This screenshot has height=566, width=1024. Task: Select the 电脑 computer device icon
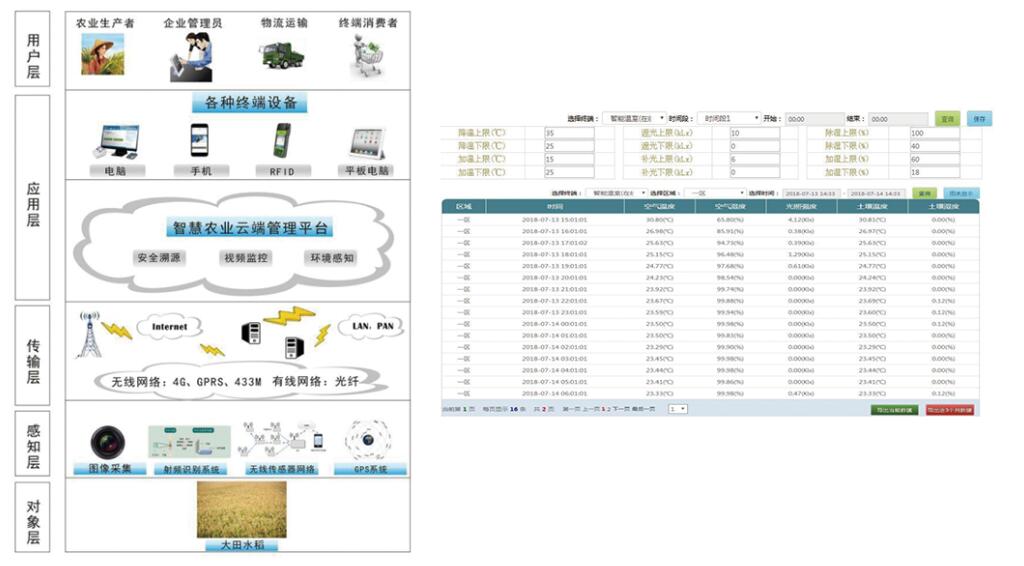coord(115,142)
